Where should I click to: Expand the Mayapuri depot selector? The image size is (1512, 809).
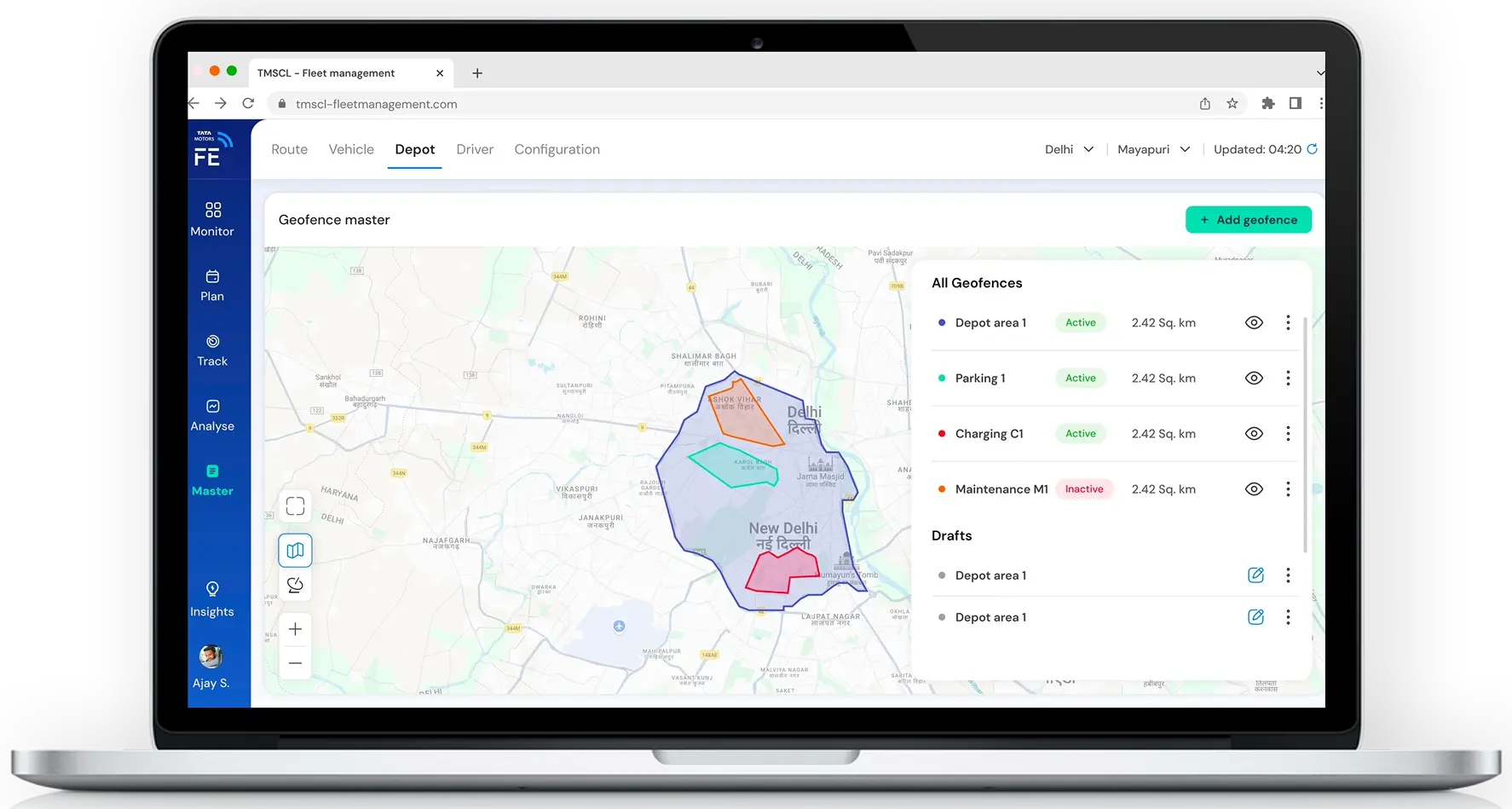[1152, 149]
